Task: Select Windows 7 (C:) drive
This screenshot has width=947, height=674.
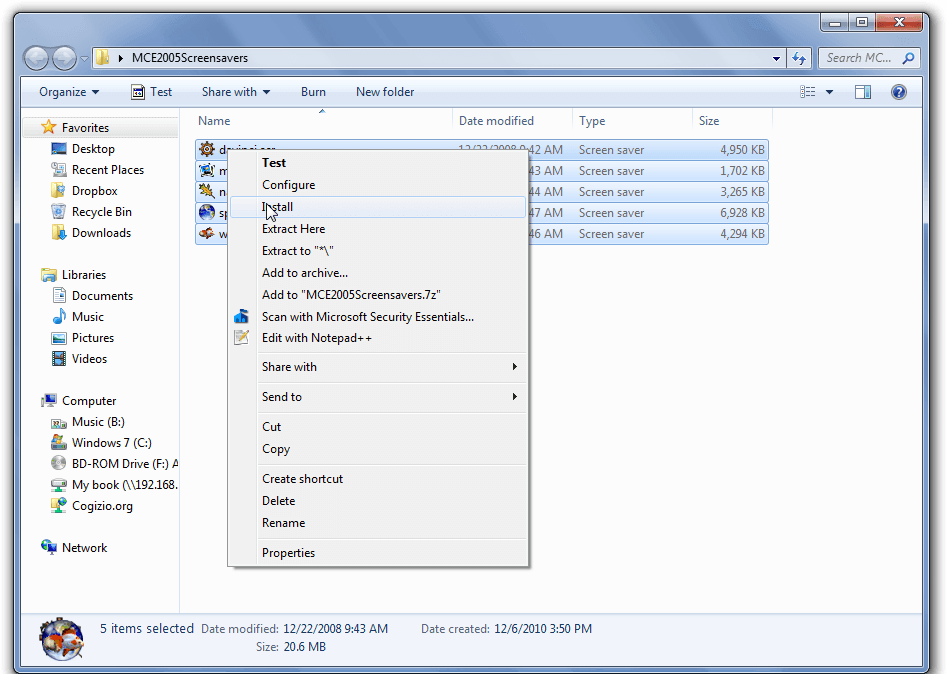Action: point(111,443)
